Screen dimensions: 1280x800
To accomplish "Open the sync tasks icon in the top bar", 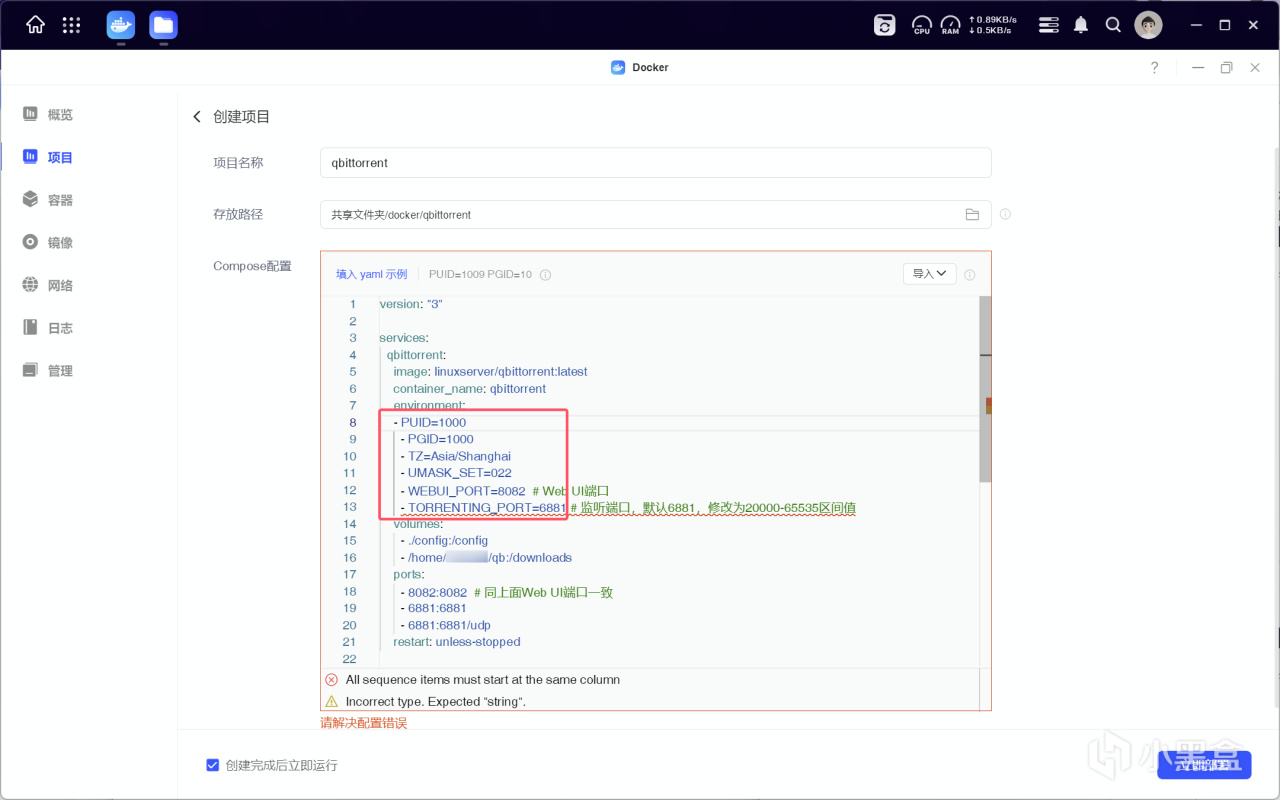I will point(885,25).
